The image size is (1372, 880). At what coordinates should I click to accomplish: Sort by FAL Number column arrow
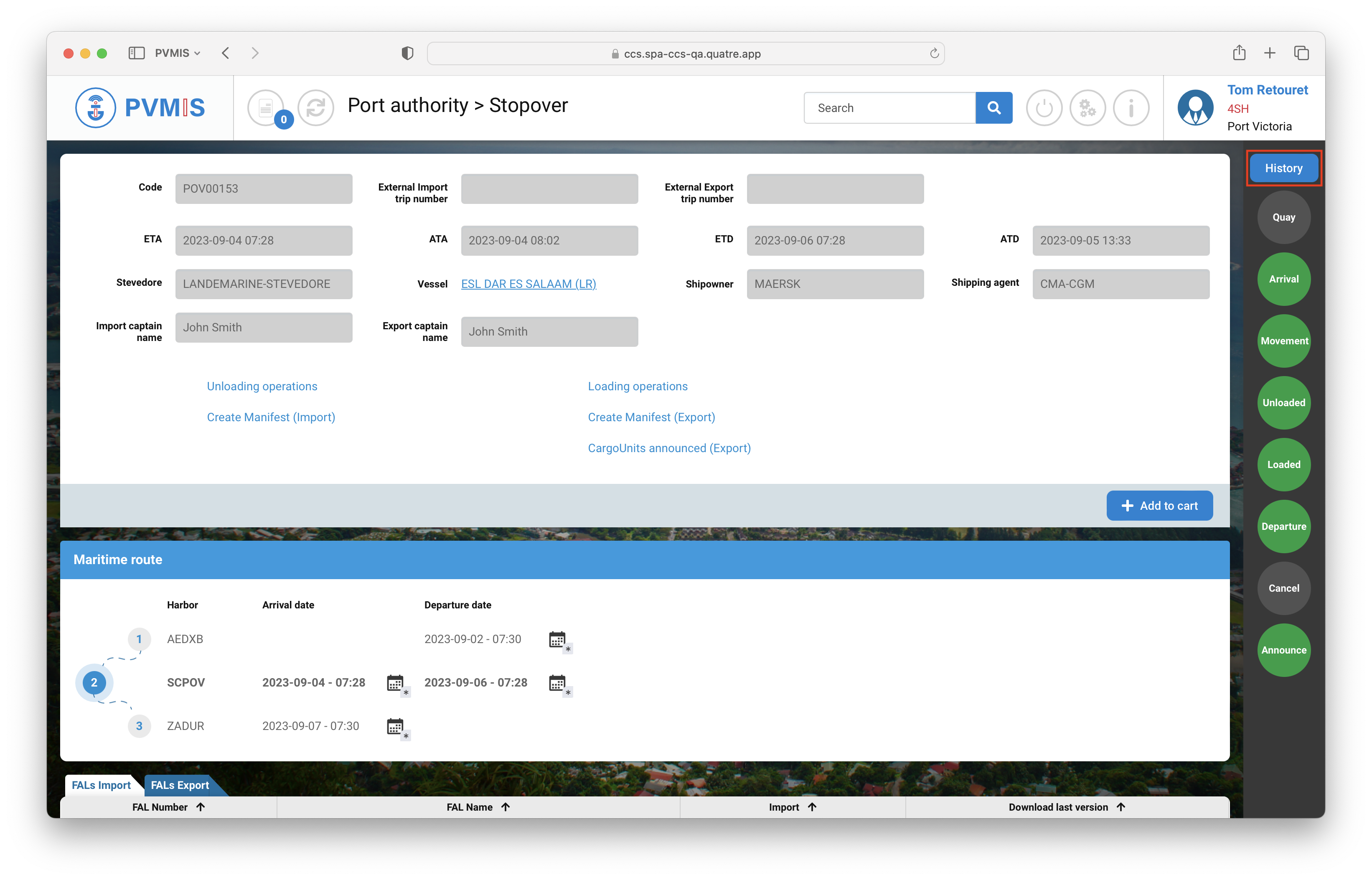coord(201,807)
